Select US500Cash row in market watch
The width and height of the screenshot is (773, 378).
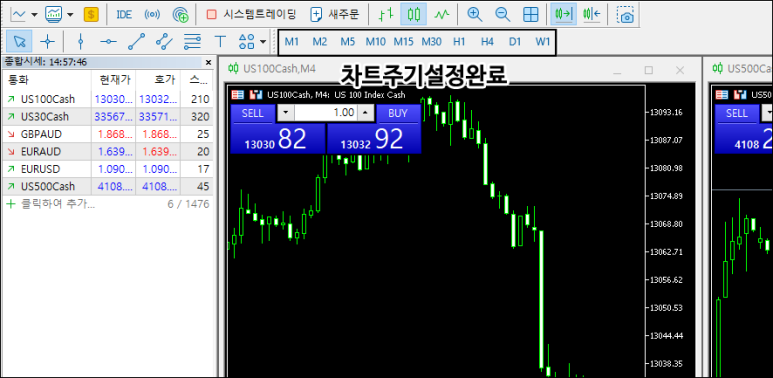point(107,186)
